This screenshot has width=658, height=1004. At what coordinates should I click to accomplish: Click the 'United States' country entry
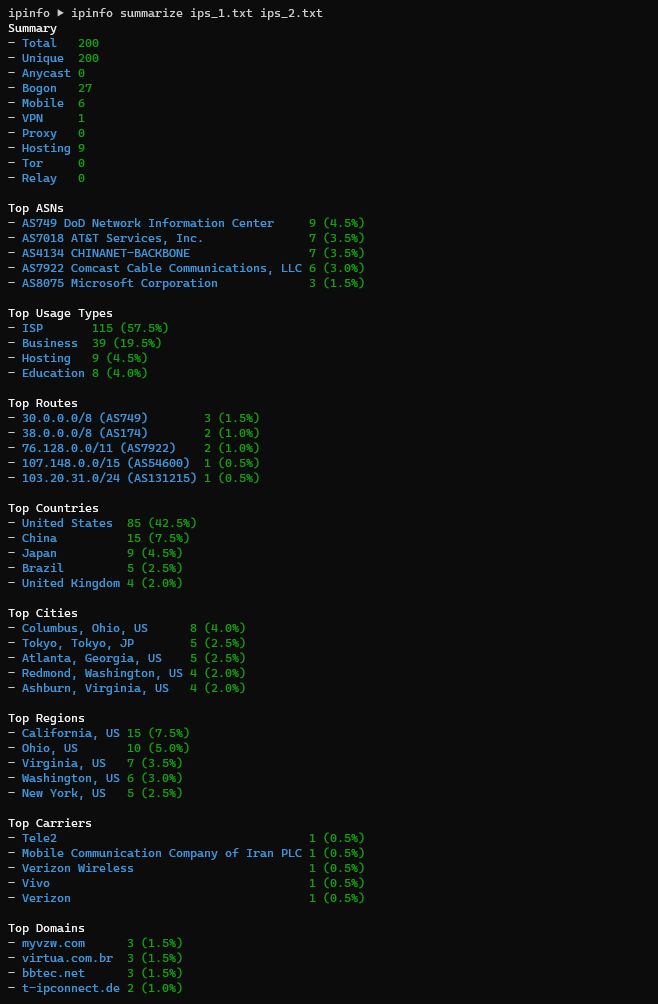click(67, 523)
